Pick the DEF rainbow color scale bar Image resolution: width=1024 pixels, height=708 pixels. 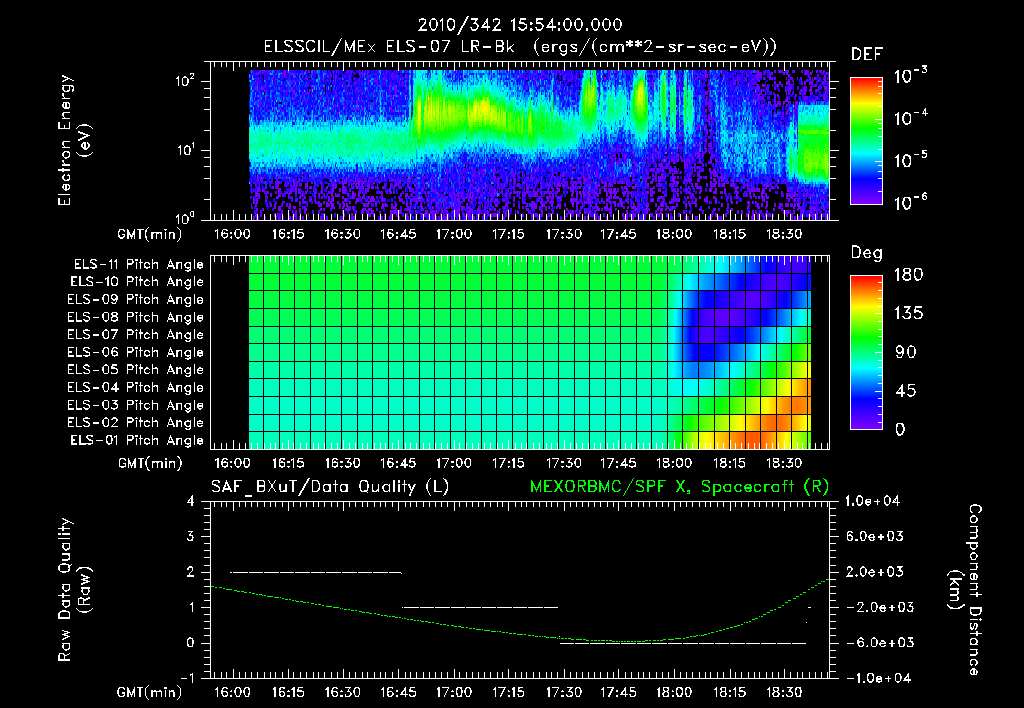click(x=866, y=140)
